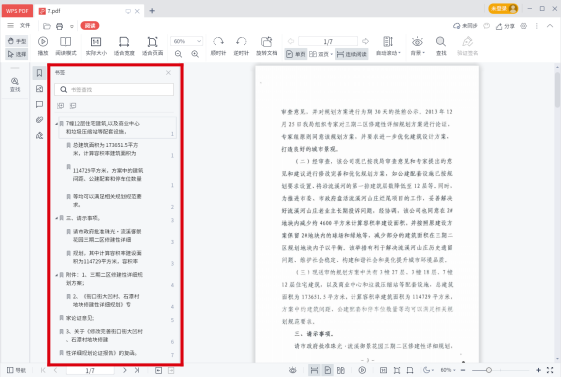The image size is (561, 377).
Task: Open the thumbnail panel in sidebar
Action: pos(39,89)
